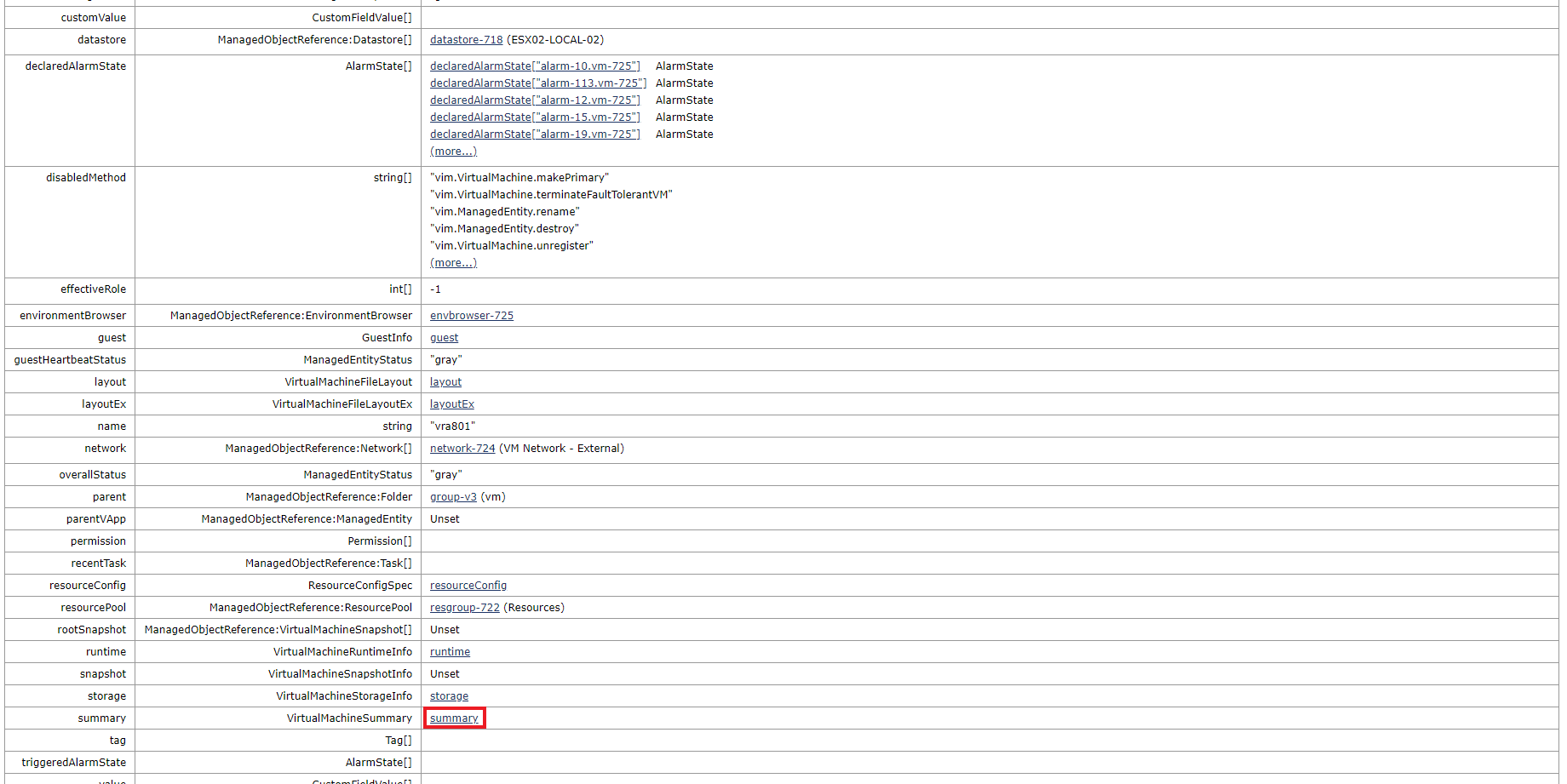View the layout property link
Image resolution: width=1567 pixels, height=784 pixels.
pyautogui.click(x=445, y=381)
